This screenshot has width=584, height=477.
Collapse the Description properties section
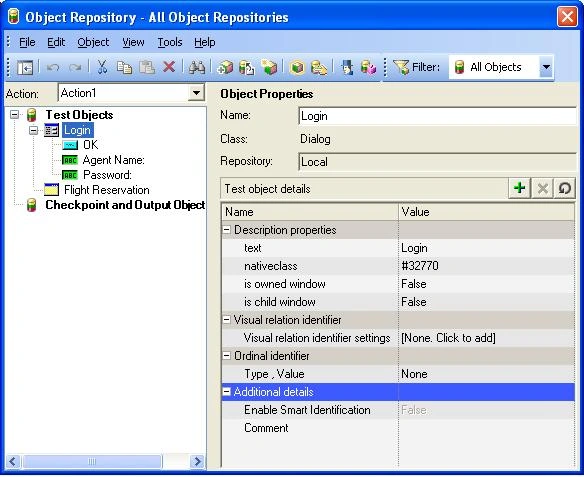[226, 230]
